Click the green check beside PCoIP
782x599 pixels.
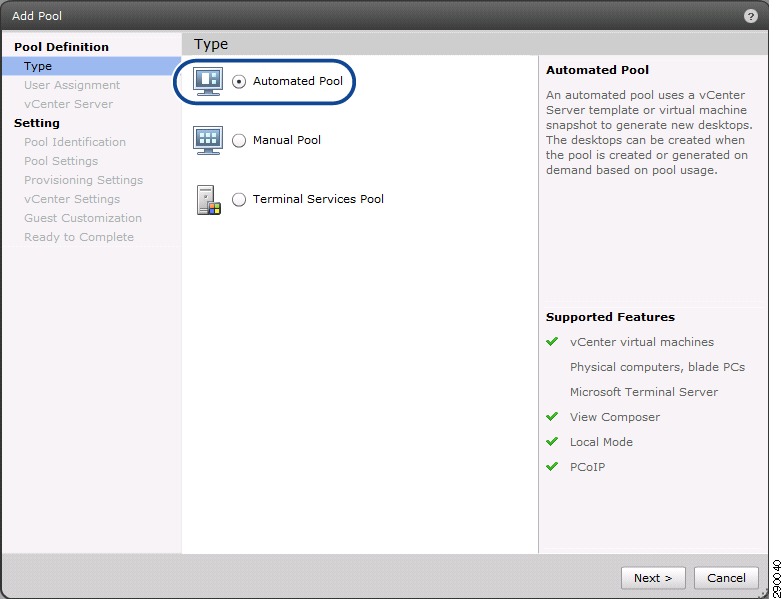coord(552,466)
